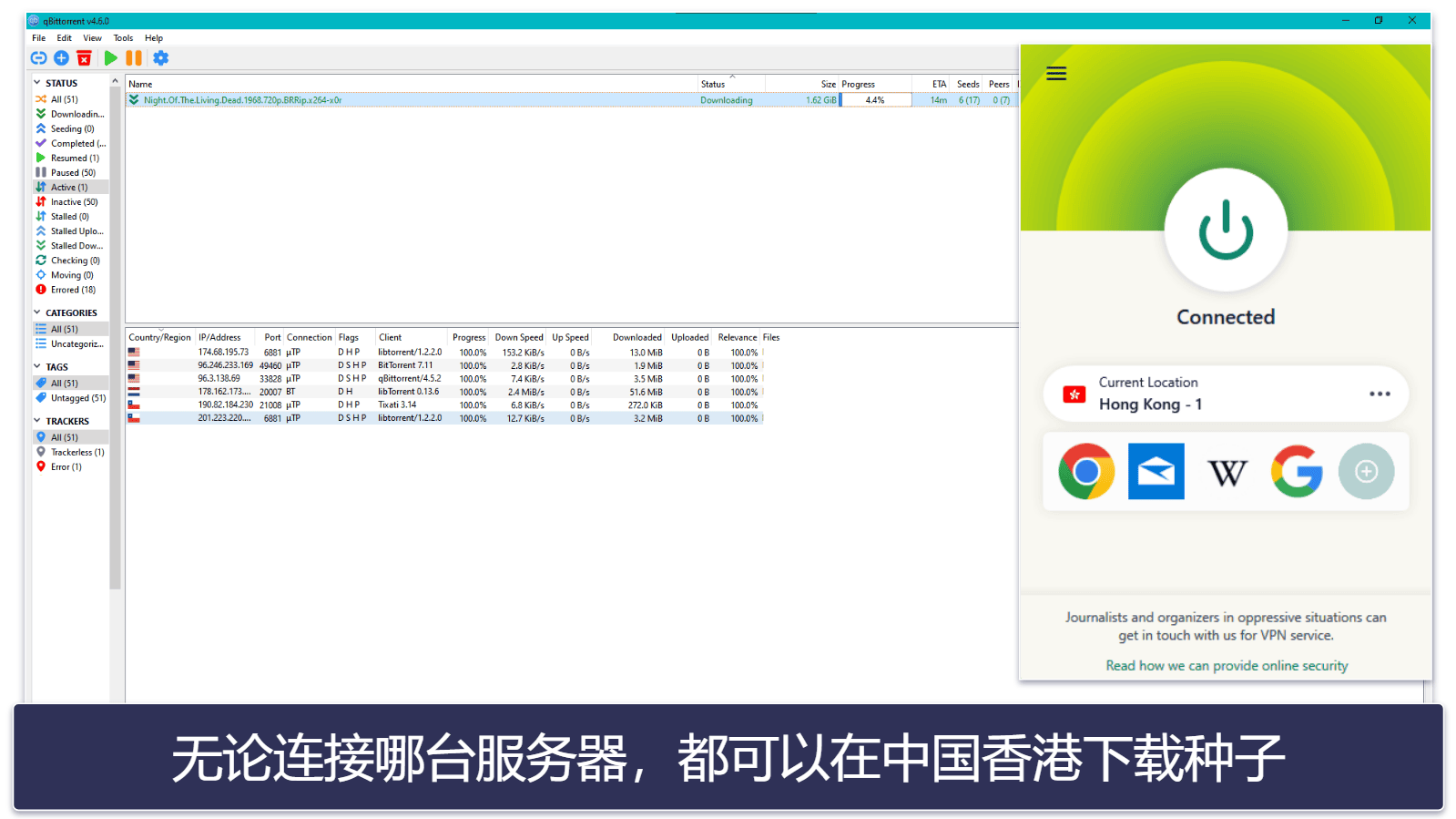
Task: Launch the Google shortcut in ExpressVPN
Action: (x=1297, y=471)
